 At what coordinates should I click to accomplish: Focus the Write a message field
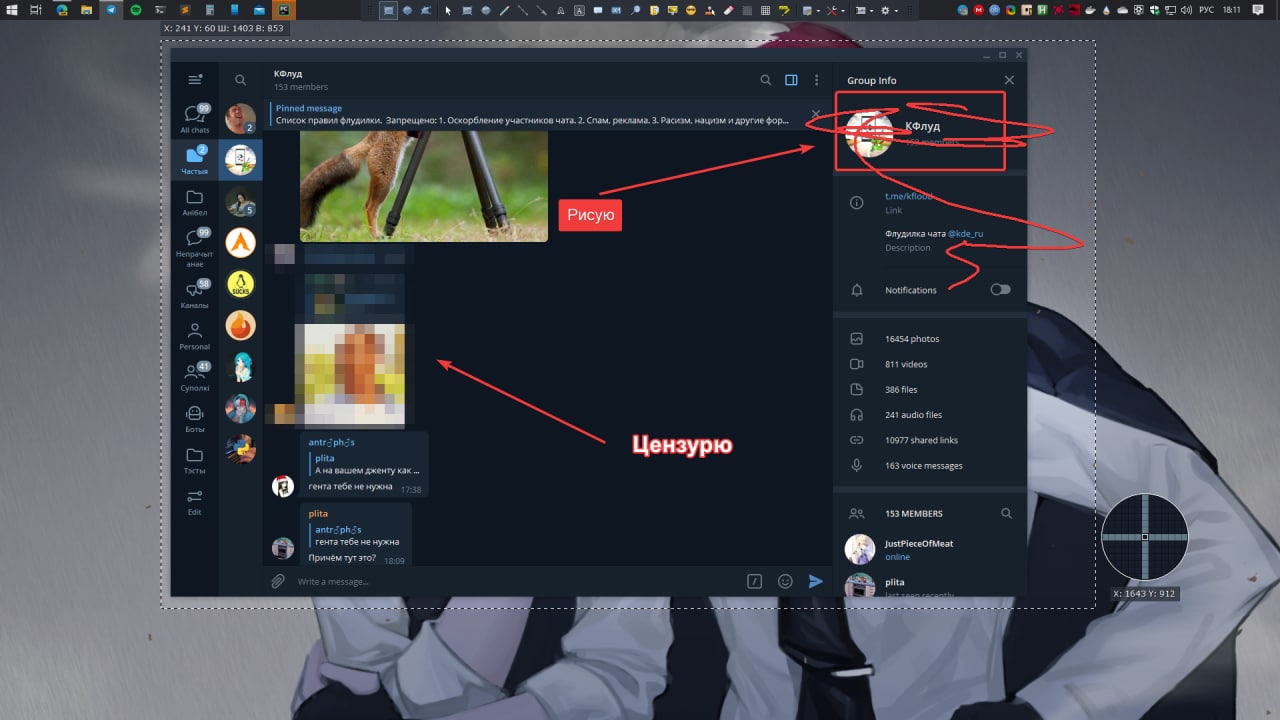517,581
